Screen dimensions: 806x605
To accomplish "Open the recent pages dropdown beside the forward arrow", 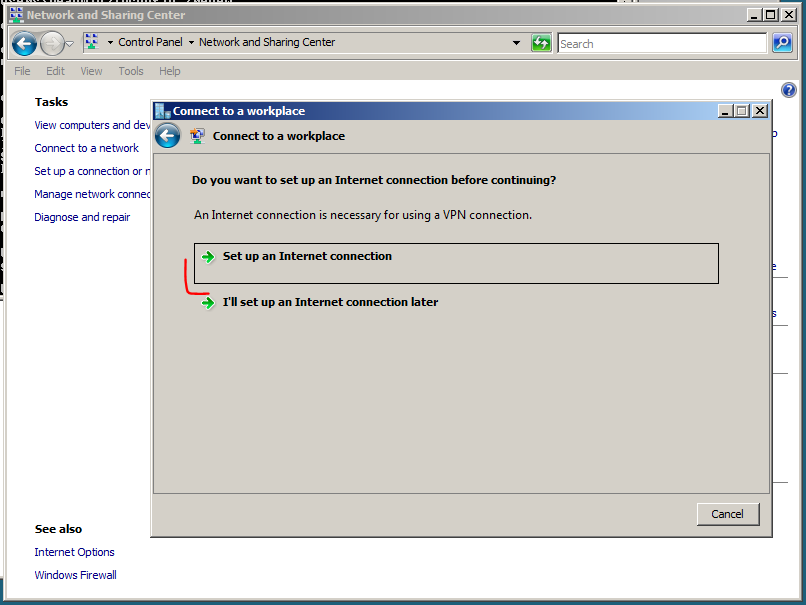I will [69, 44].
